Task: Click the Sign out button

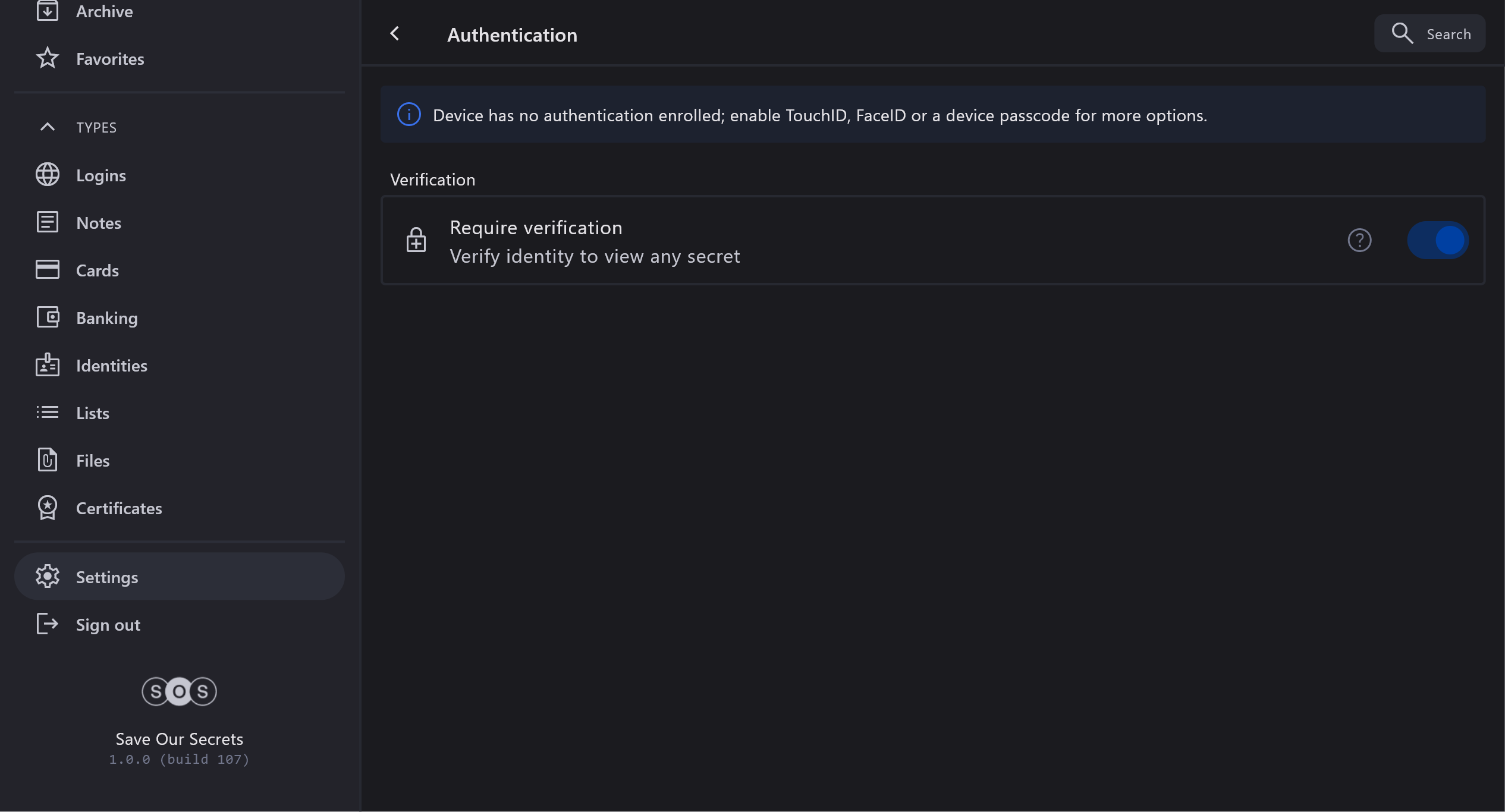Action: point(107,625)
